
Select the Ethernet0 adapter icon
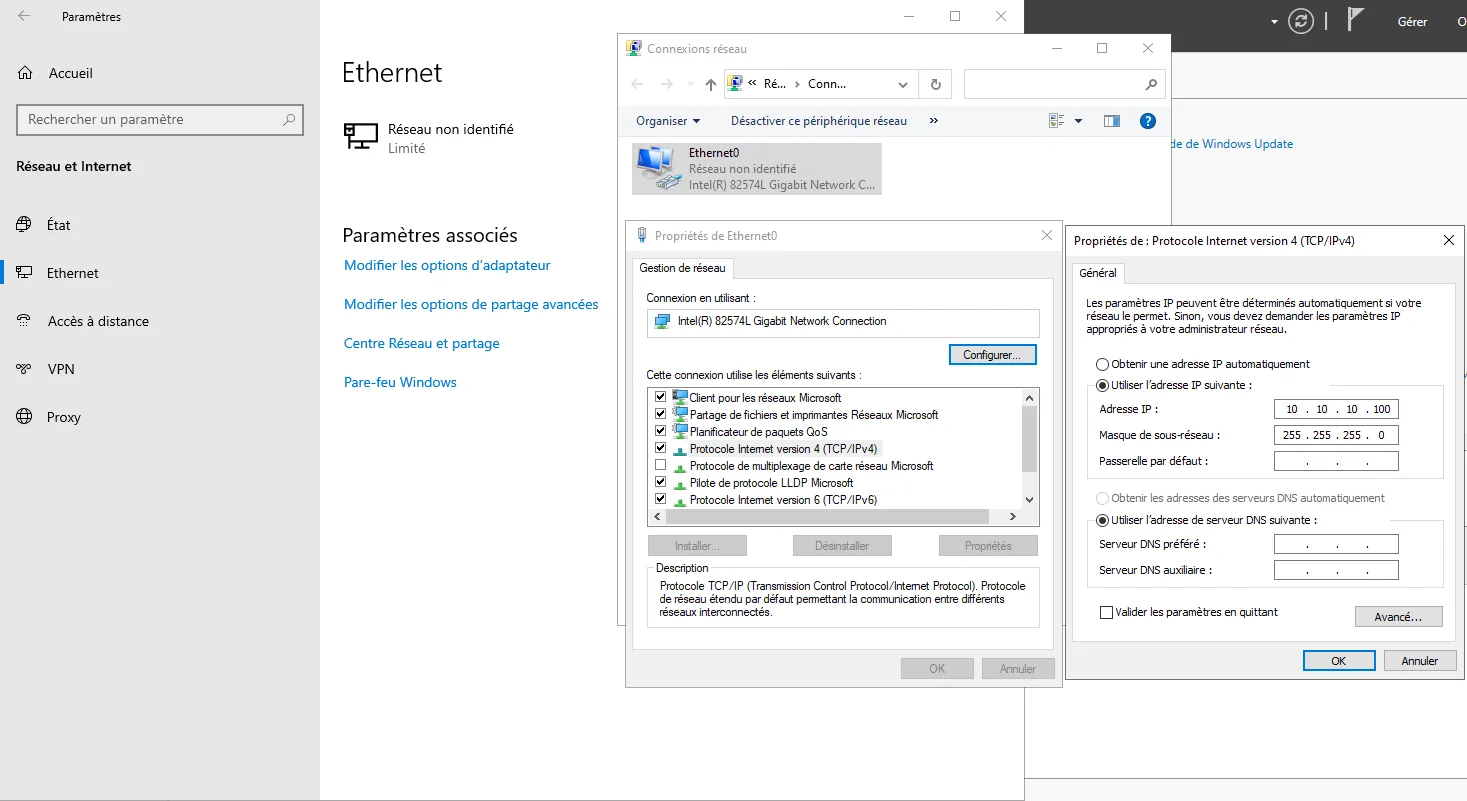tap(657, 168)
